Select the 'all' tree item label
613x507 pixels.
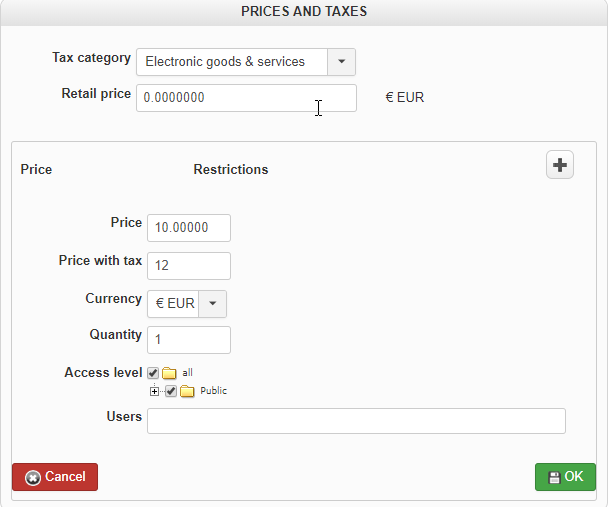click(187, 373)
